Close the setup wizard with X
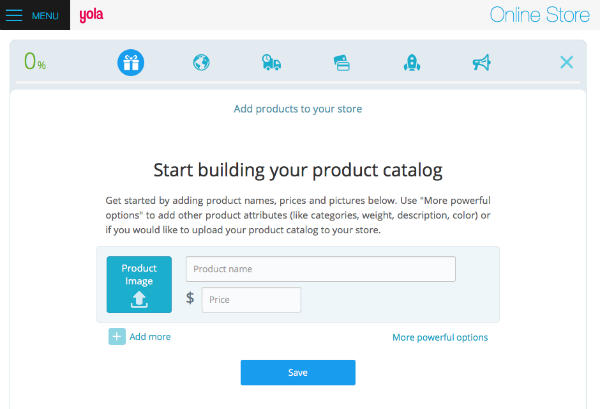This screenshot has width=600, height=409. click(566, 62)
